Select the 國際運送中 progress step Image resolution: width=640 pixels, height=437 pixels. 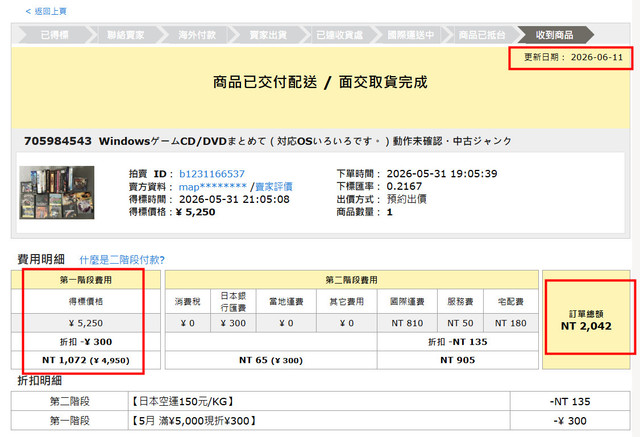pos(411,35)
